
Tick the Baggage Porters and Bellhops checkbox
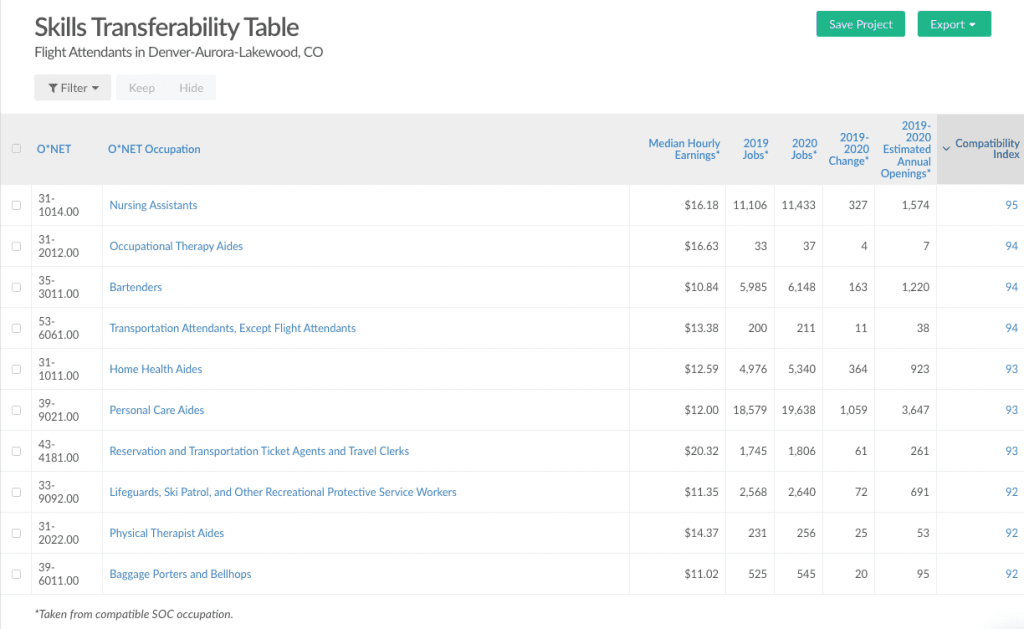click(15, 574)
